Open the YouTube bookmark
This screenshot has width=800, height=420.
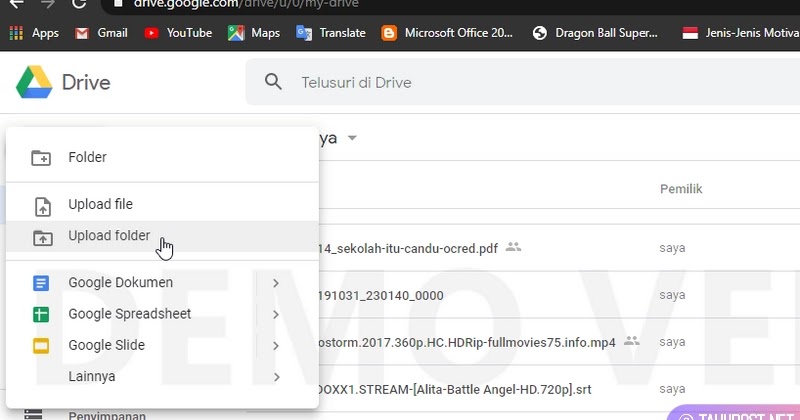(x=178, y=33)
